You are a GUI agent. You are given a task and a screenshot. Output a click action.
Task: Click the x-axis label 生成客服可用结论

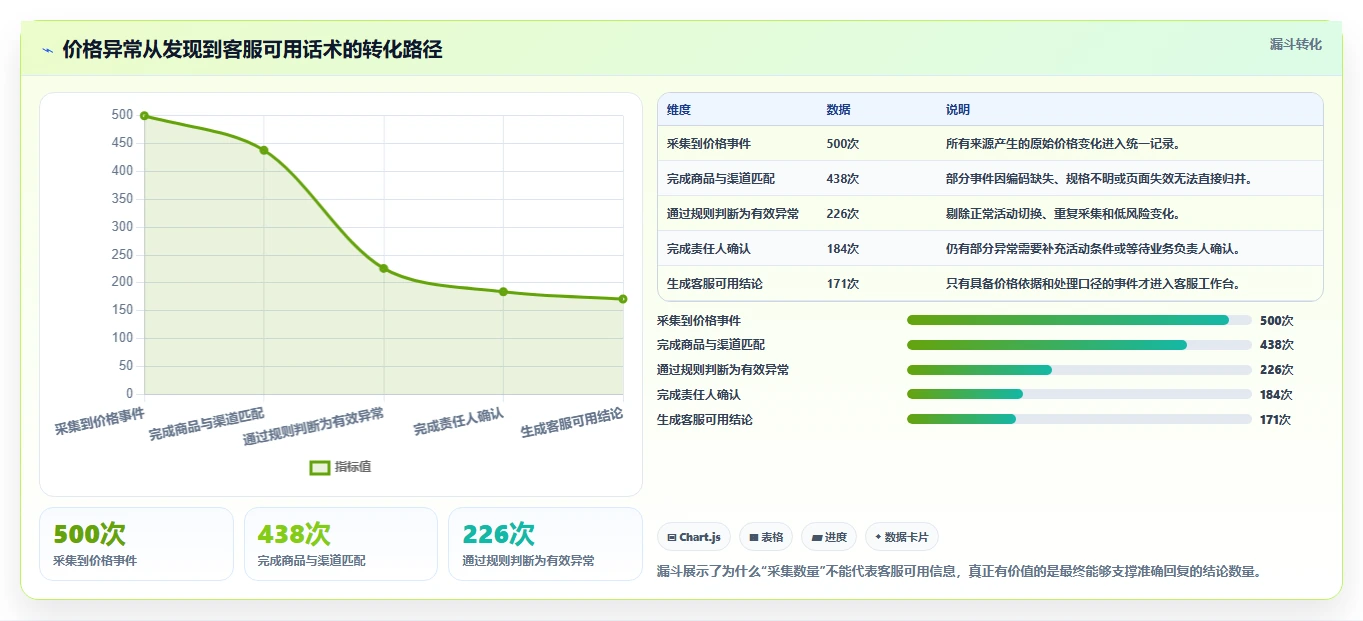click(572, 423)
